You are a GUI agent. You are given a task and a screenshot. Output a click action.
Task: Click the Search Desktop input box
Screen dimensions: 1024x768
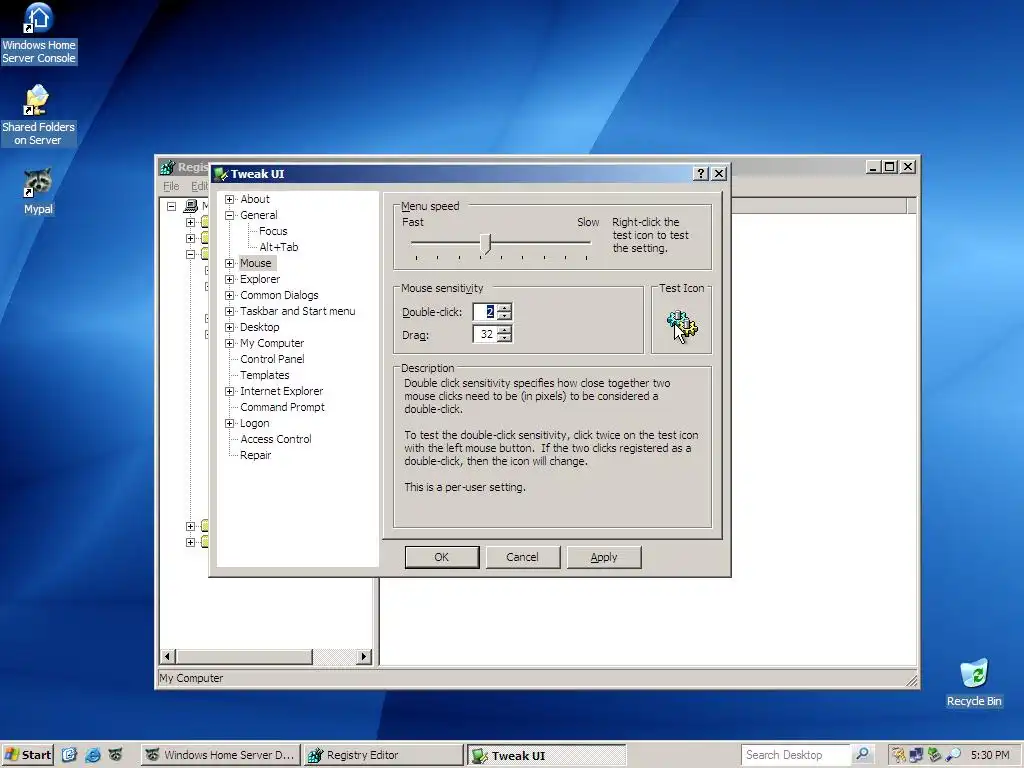[x=796, y=754]
